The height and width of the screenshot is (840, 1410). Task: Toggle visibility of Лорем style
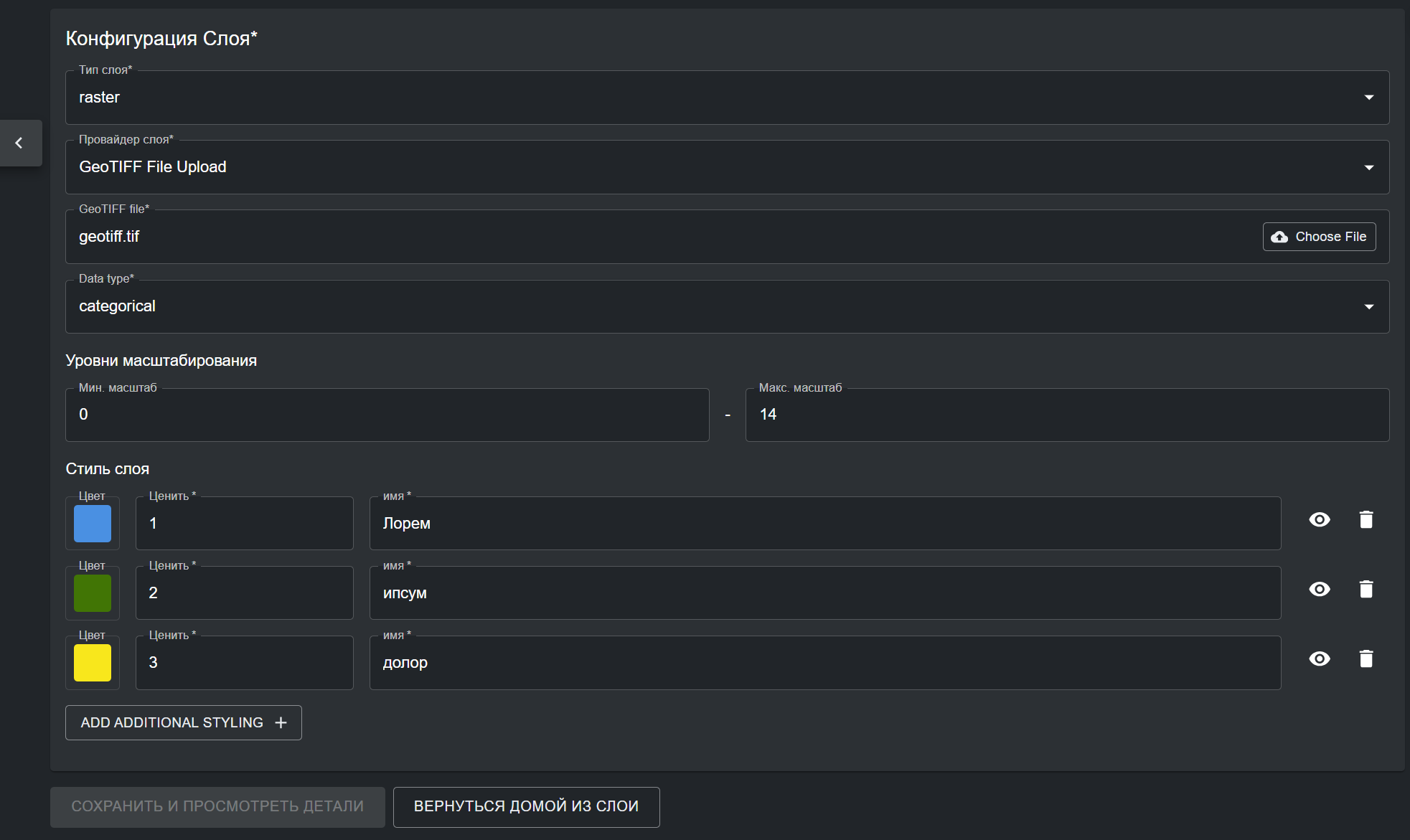(1319, 520)
